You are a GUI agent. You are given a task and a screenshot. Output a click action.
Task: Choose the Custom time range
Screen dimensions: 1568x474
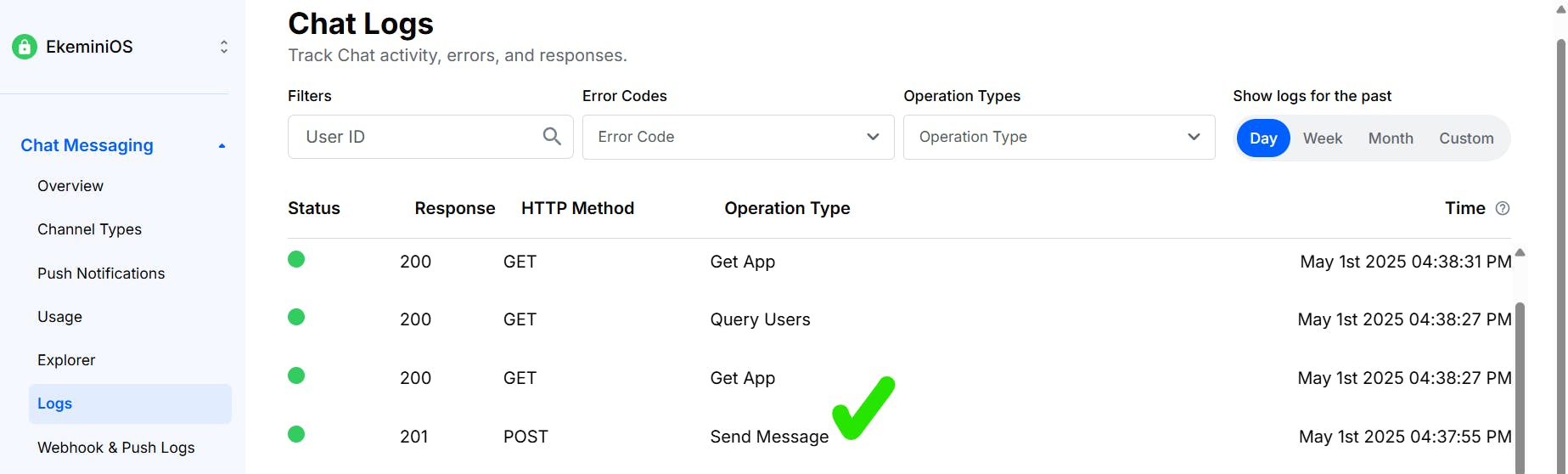[x=1466, y=138]
